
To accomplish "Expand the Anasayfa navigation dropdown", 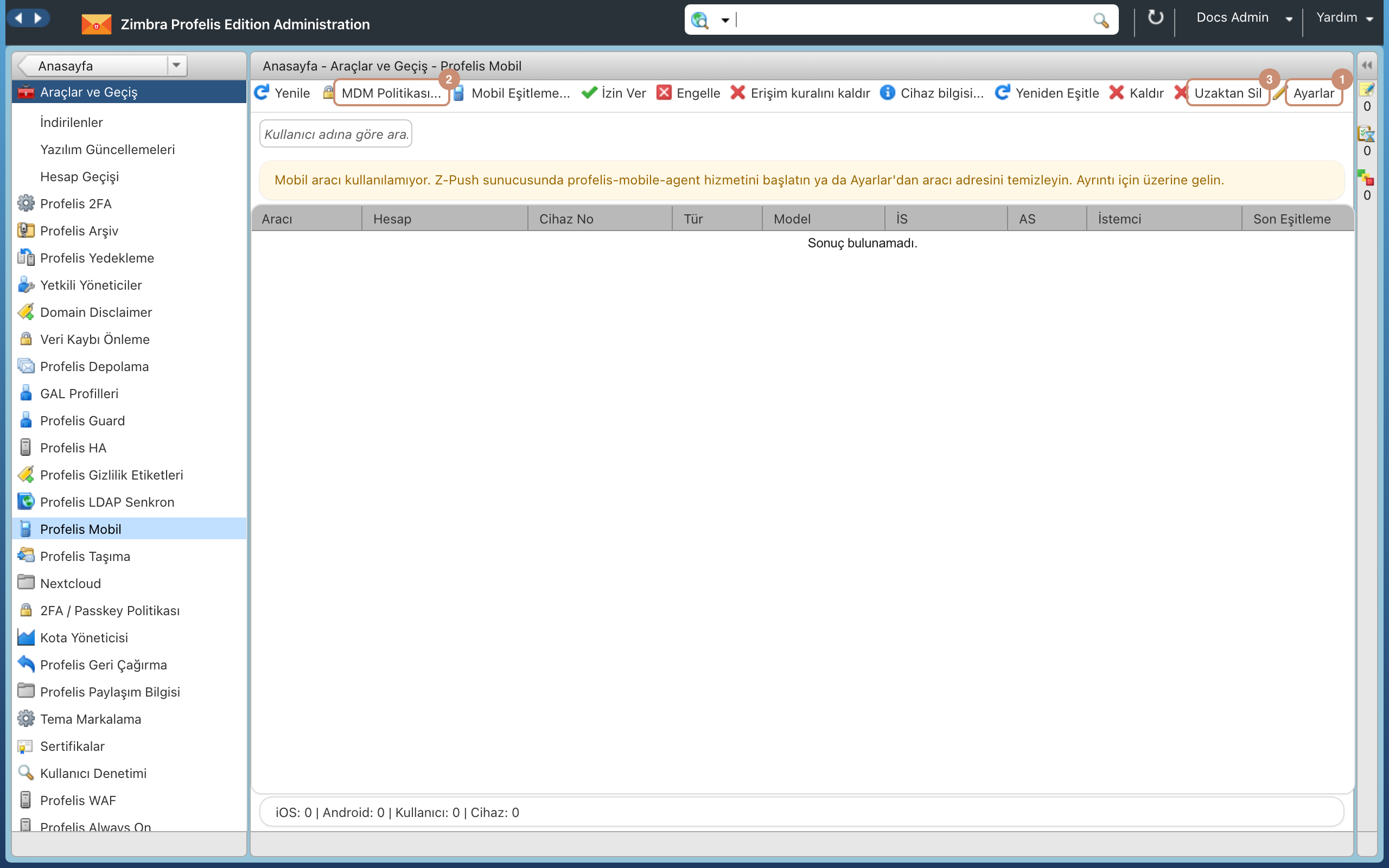I will (176, 65).
